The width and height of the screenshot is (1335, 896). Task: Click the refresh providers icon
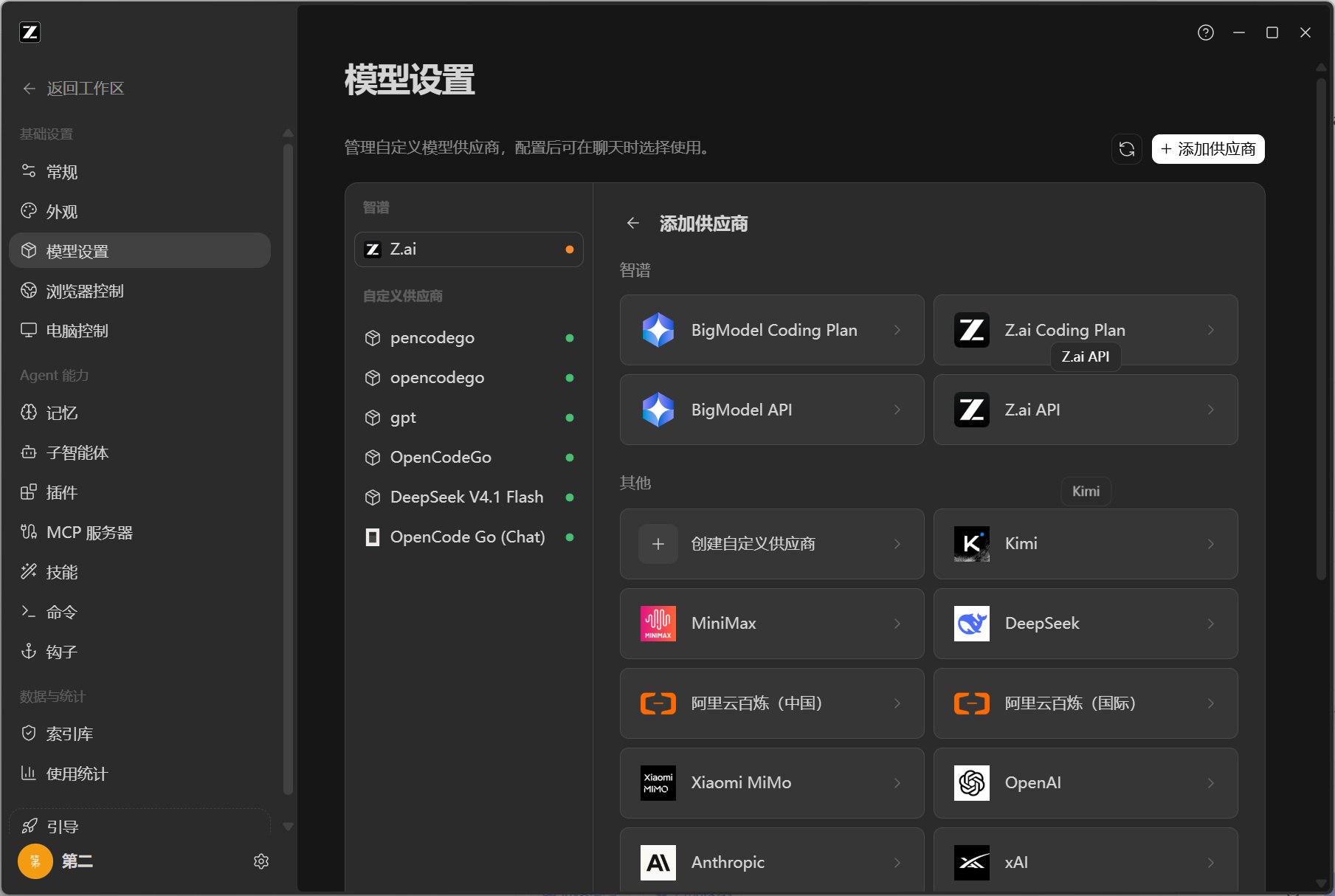[1126, 149]
